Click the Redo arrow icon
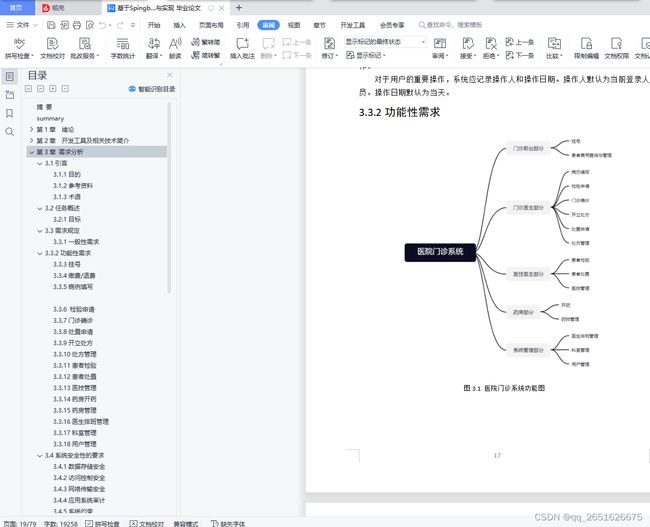Image resolution: width=650 pixels, height=527 pixels. [x=120, y=25]
